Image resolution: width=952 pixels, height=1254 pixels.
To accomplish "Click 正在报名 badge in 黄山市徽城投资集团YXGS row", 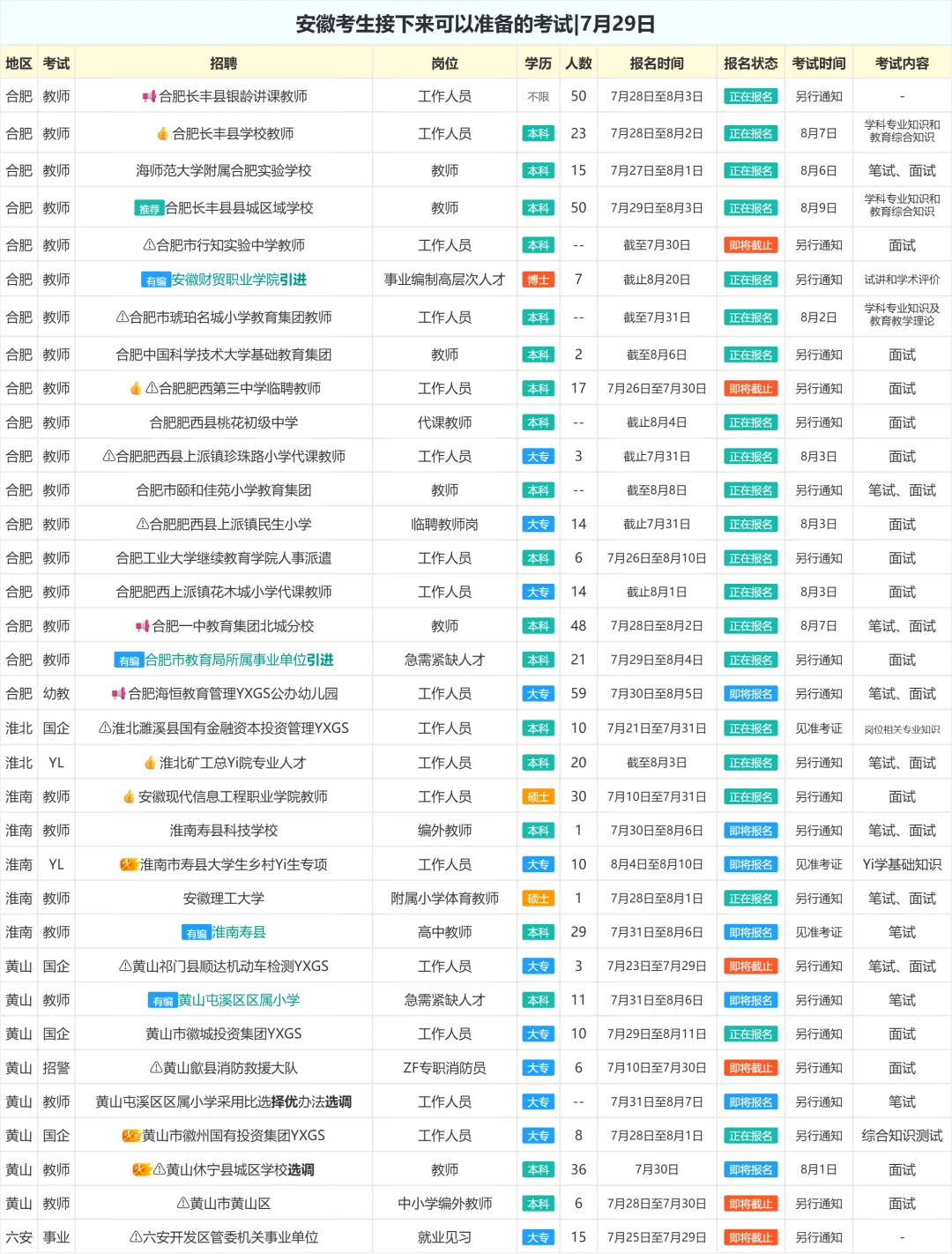I will (751, 1034).
